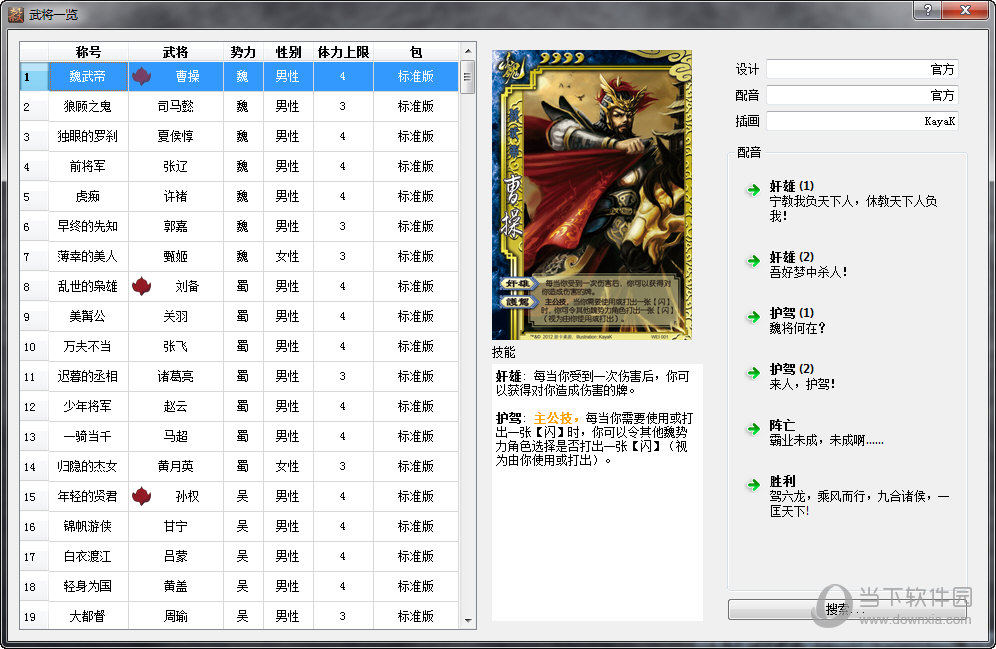The height and width of the screenshot is (649, 996).
Task: Click the general list scroll up arrow
Action: tap(468, 51)
